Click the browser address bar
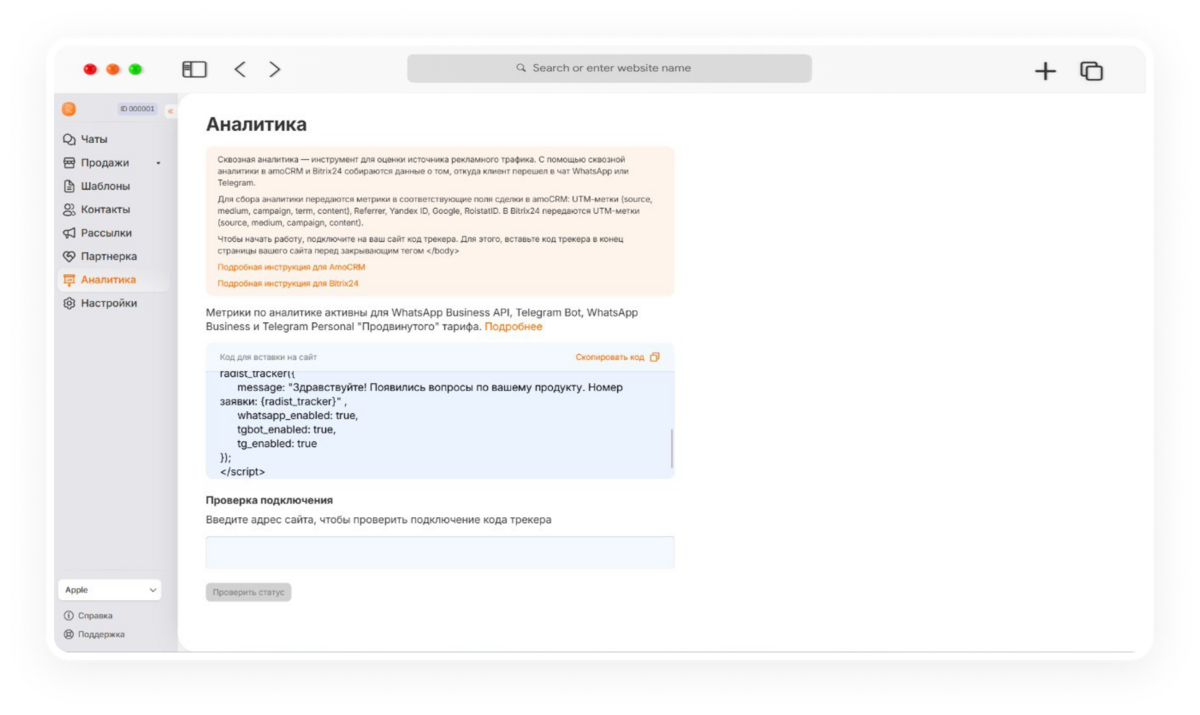 (x=609, y=68)
